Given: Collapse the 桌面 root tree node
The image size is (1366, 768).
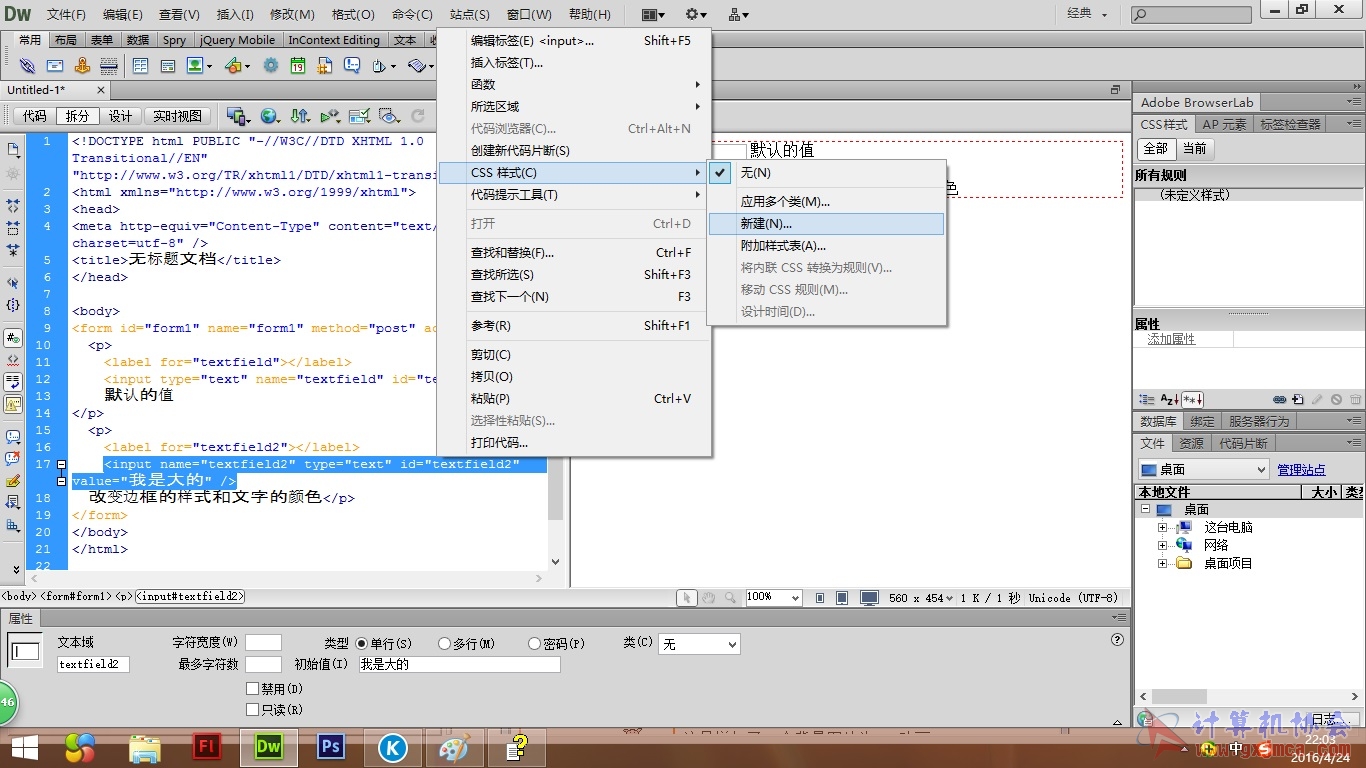Looking at the screenshot, I should 1144,509.
